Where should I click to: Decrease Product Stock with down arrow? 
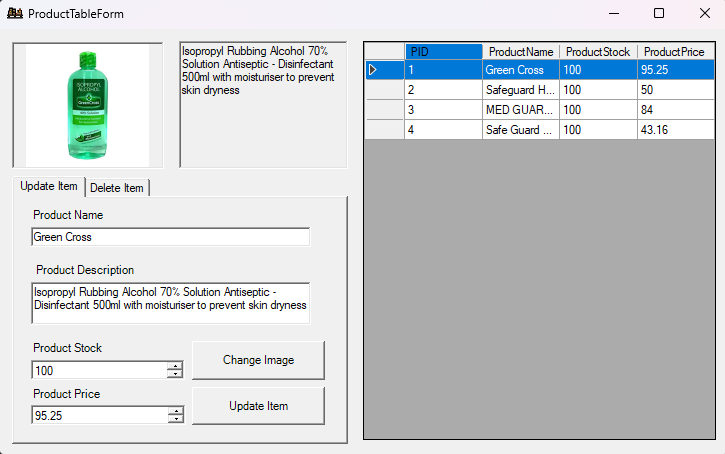(x=175, y=375)
